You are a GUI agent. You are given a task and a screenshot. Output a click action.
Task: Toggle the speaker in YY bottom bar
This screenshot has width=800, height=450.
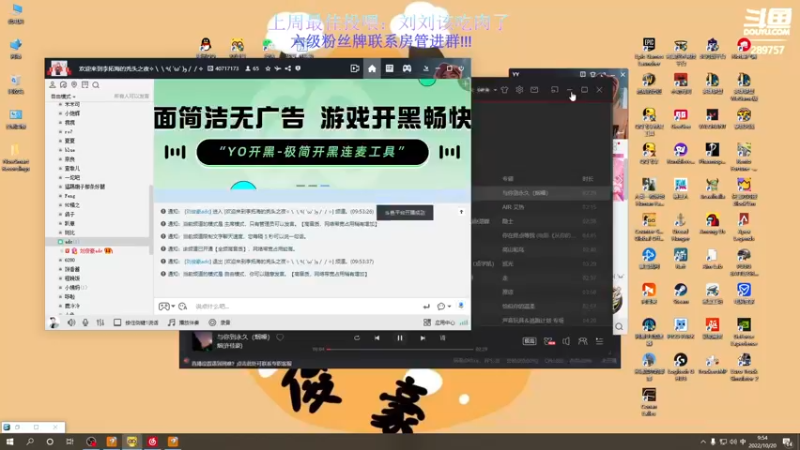click(x=71, y=322)
